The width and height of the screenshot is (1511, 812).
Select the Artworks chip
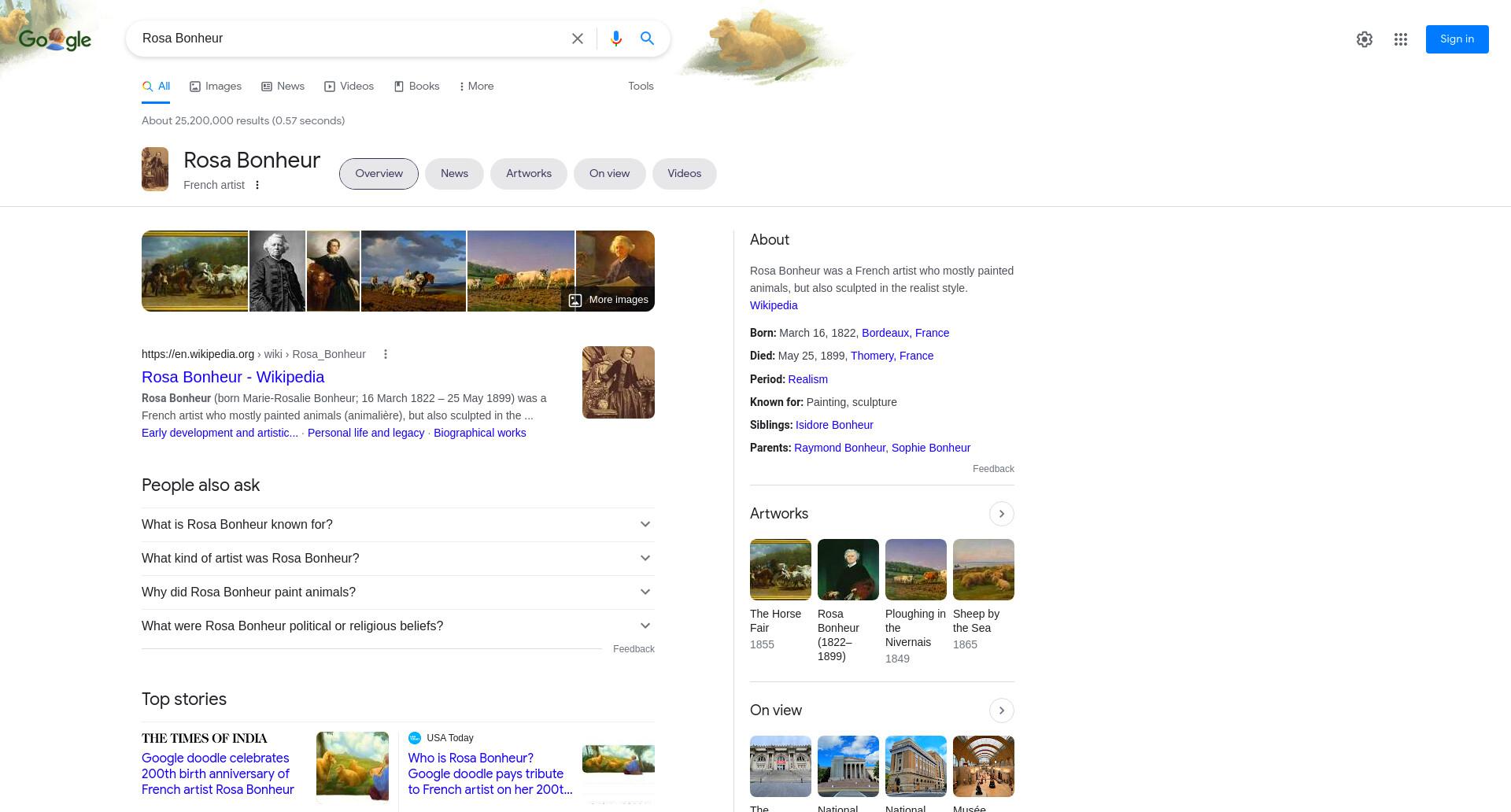point(529,174)
